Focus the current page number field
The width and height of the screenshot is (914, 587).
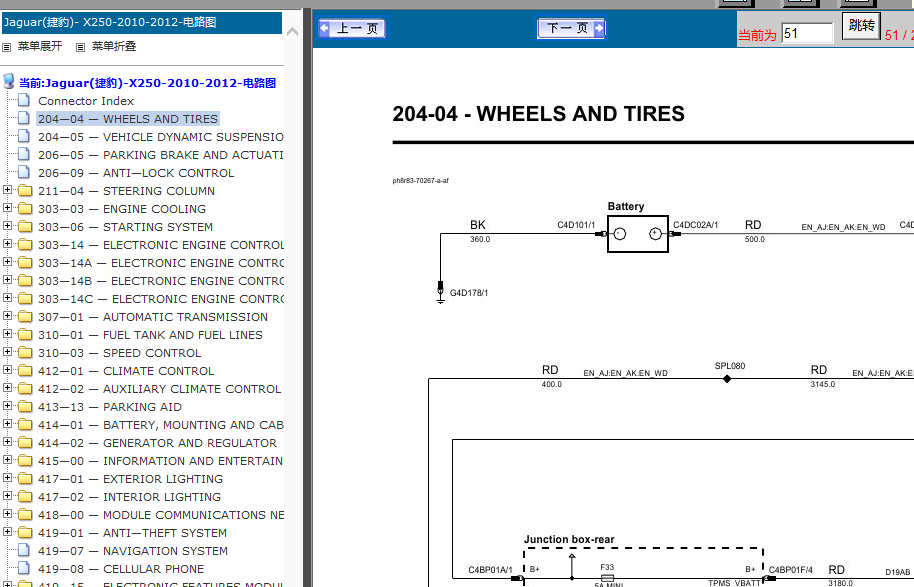807,33
